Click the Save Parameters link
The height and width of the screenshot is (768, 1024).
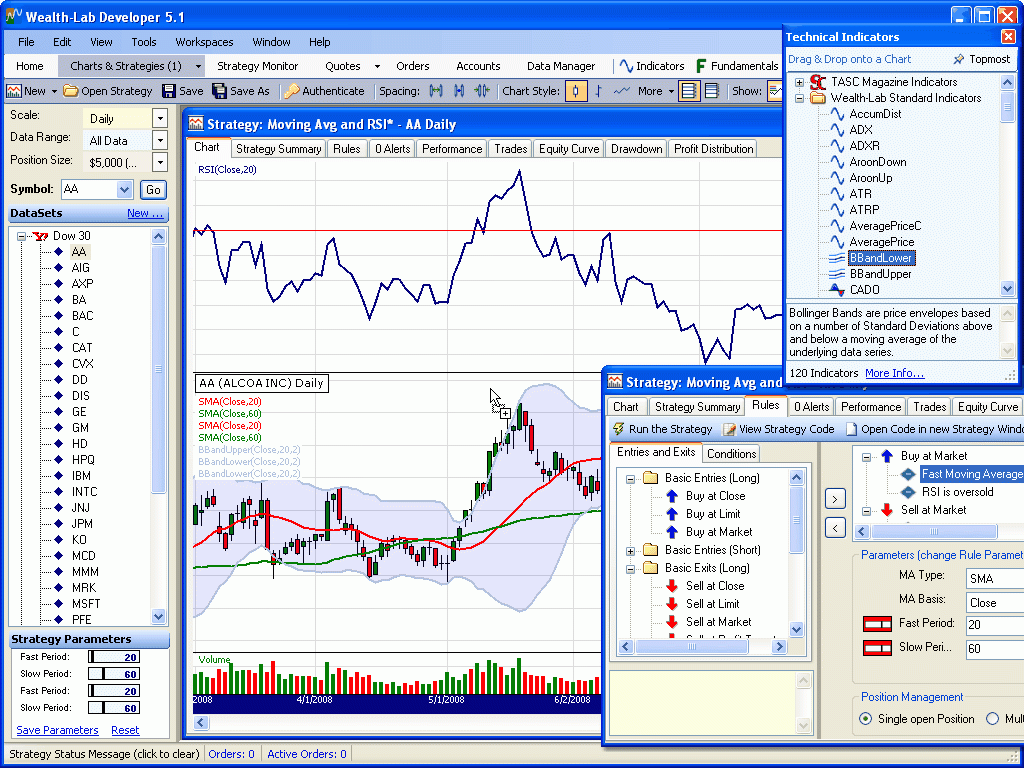point(57,730)
